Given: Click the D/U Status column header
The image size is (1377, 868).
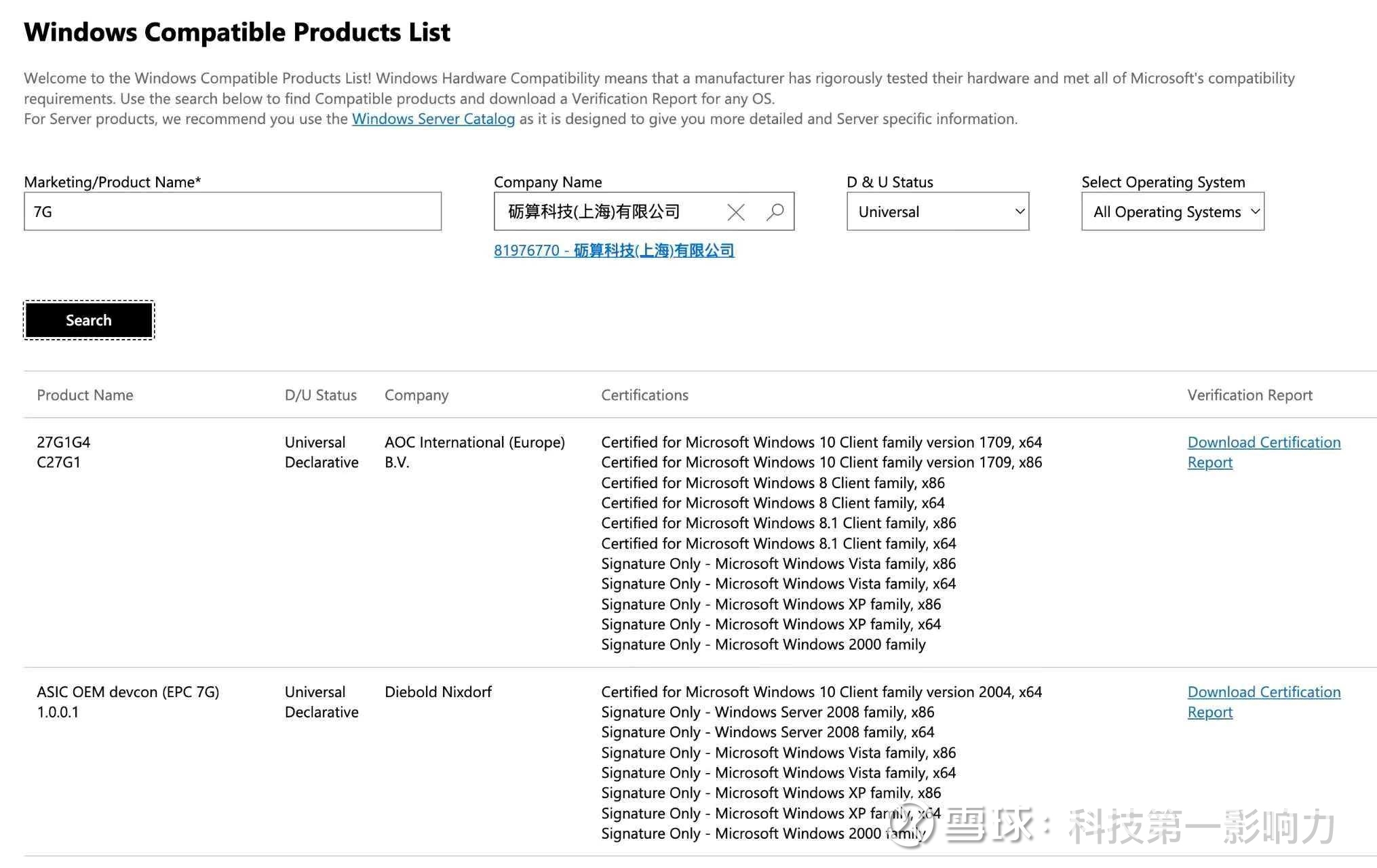Looking at the screenshot, I should click(320, 395).
